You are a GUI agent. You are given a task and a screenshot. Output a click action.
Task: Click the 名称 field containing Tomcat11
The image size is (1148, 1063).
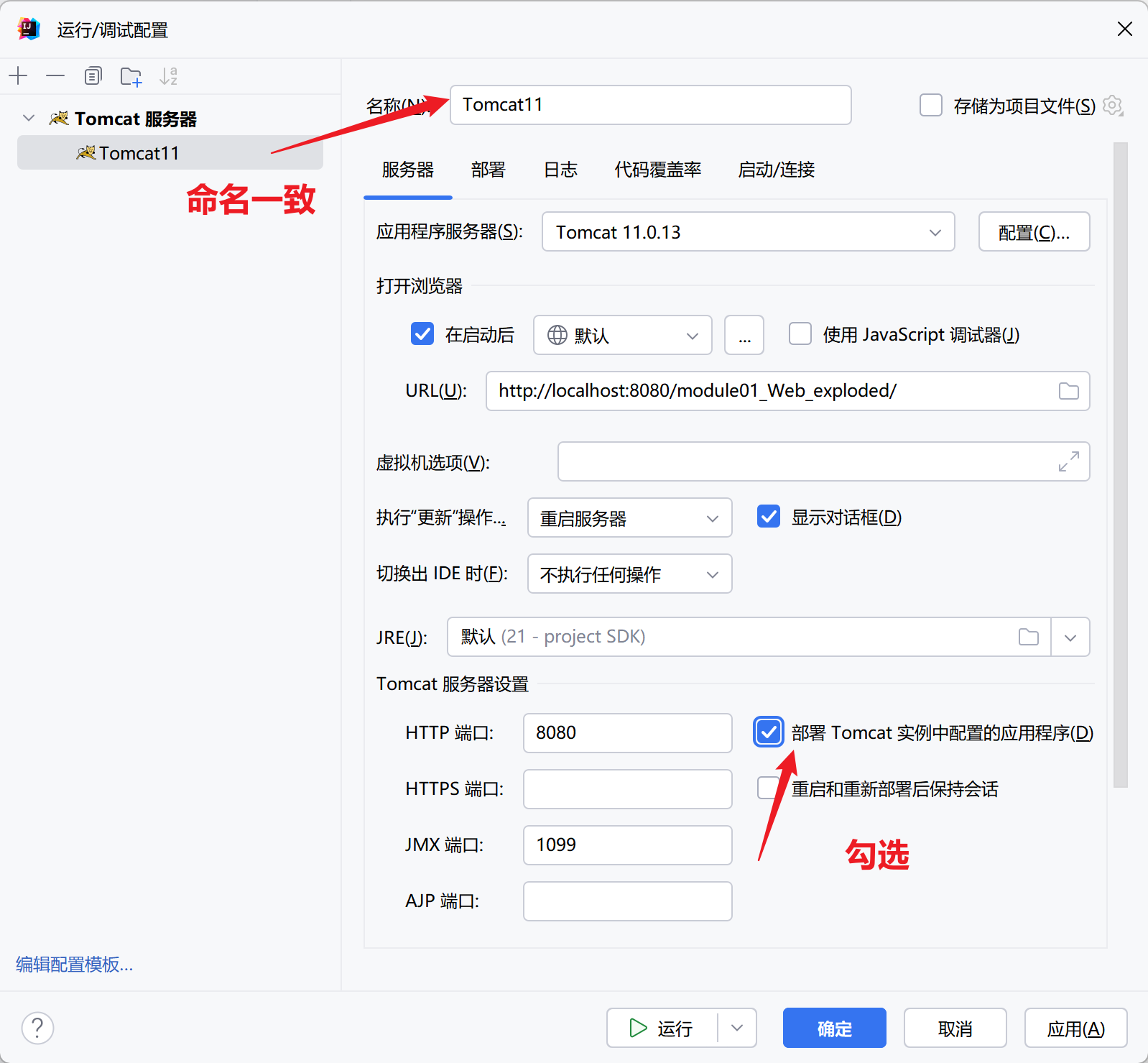pyautogui.click(x=650, y=105)
